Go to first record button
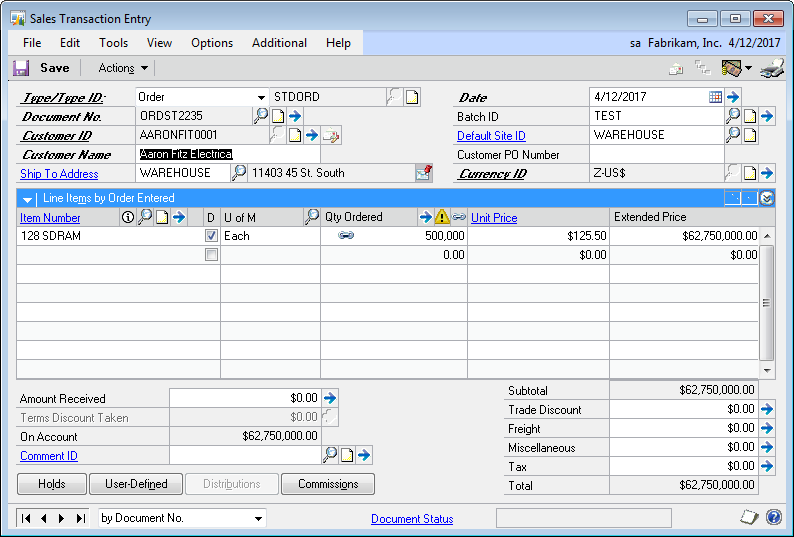794x537 pixels. [26, 518]
